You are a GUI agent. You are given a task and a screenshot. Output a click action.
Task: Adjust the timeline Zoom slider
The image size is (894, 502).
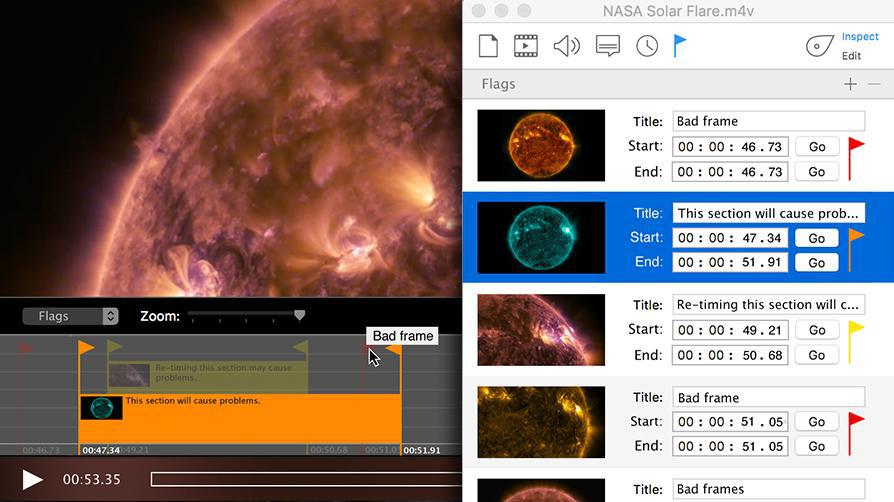(x=299, y=316)
